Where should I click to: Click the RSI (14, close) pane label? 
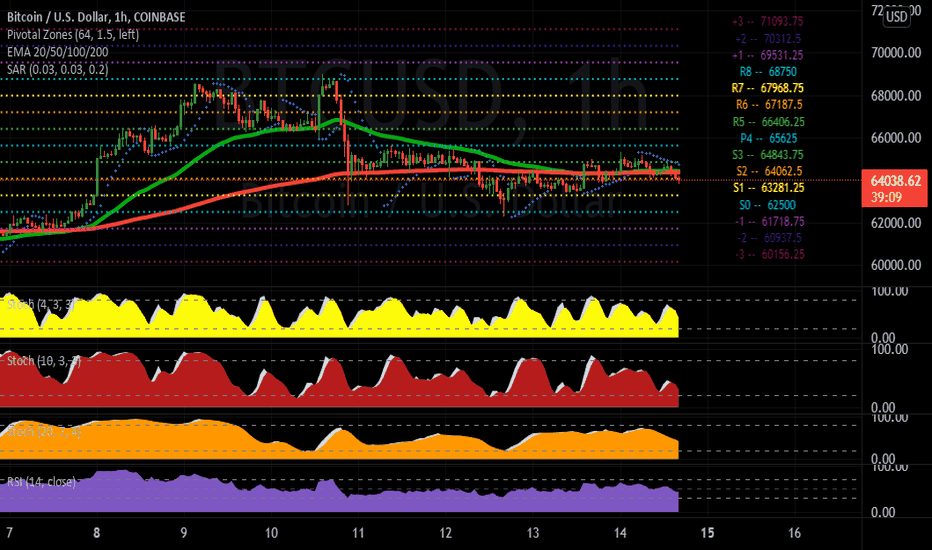[x=41, y=482]
